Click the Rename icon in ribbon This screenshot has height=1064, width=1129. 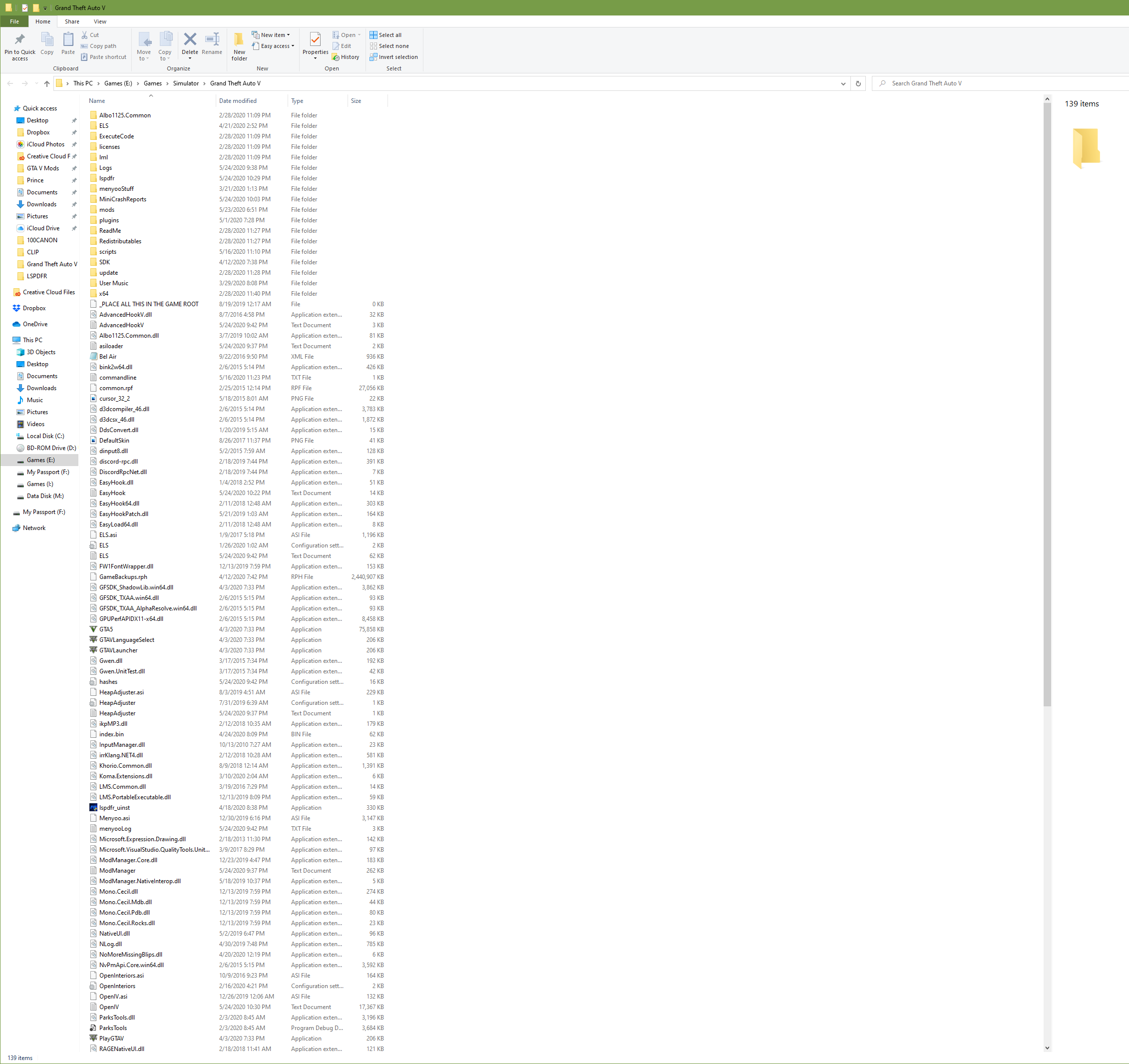coord(212,40)
